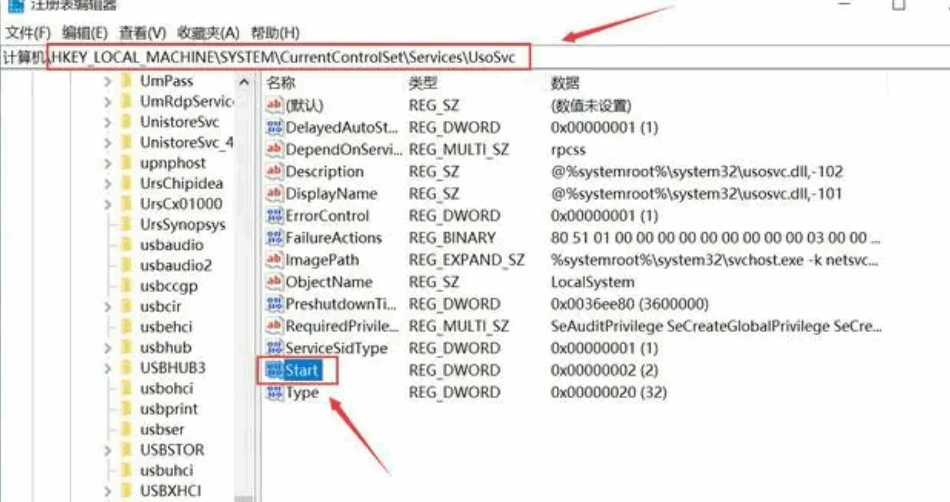Expand the UmPass tree node
Screen dimensions: 950x502
pos(108,81)
